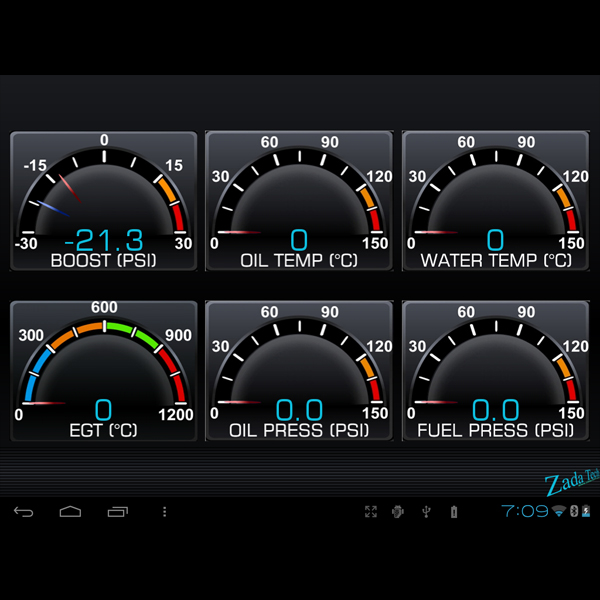
Task: Select the WATER TEMP (°C) label
Action: coord(496,261)
